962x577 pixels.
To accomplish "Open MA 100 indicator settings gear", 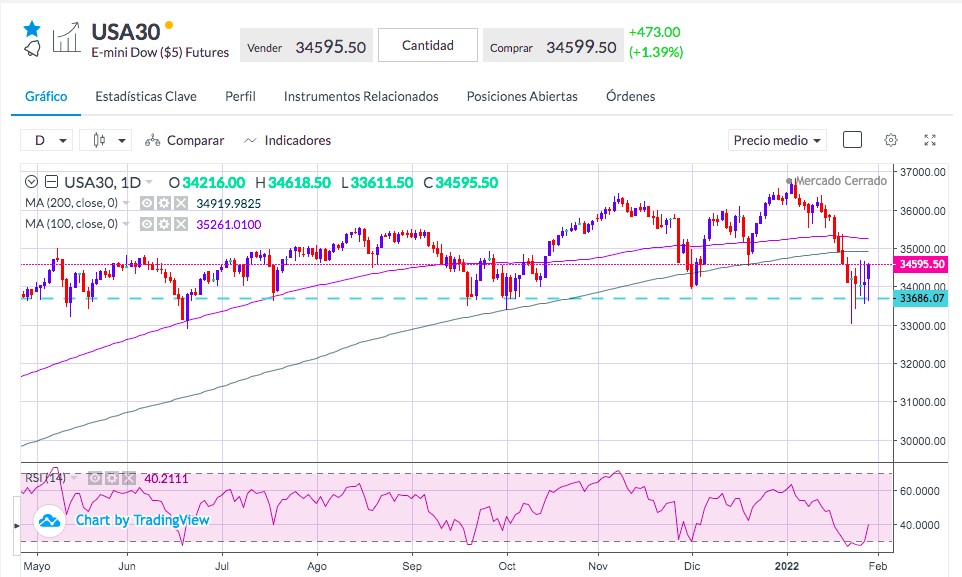I will tap(164, 224).
